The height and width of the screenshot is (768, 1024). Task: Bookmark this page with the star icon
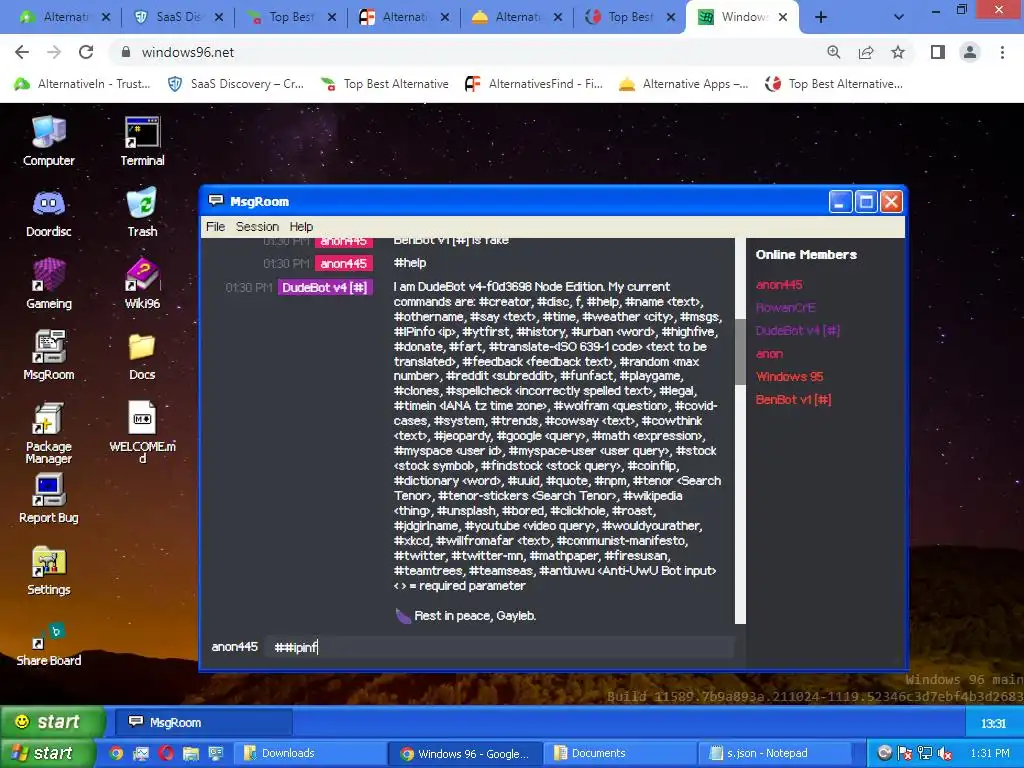point(898,52)
